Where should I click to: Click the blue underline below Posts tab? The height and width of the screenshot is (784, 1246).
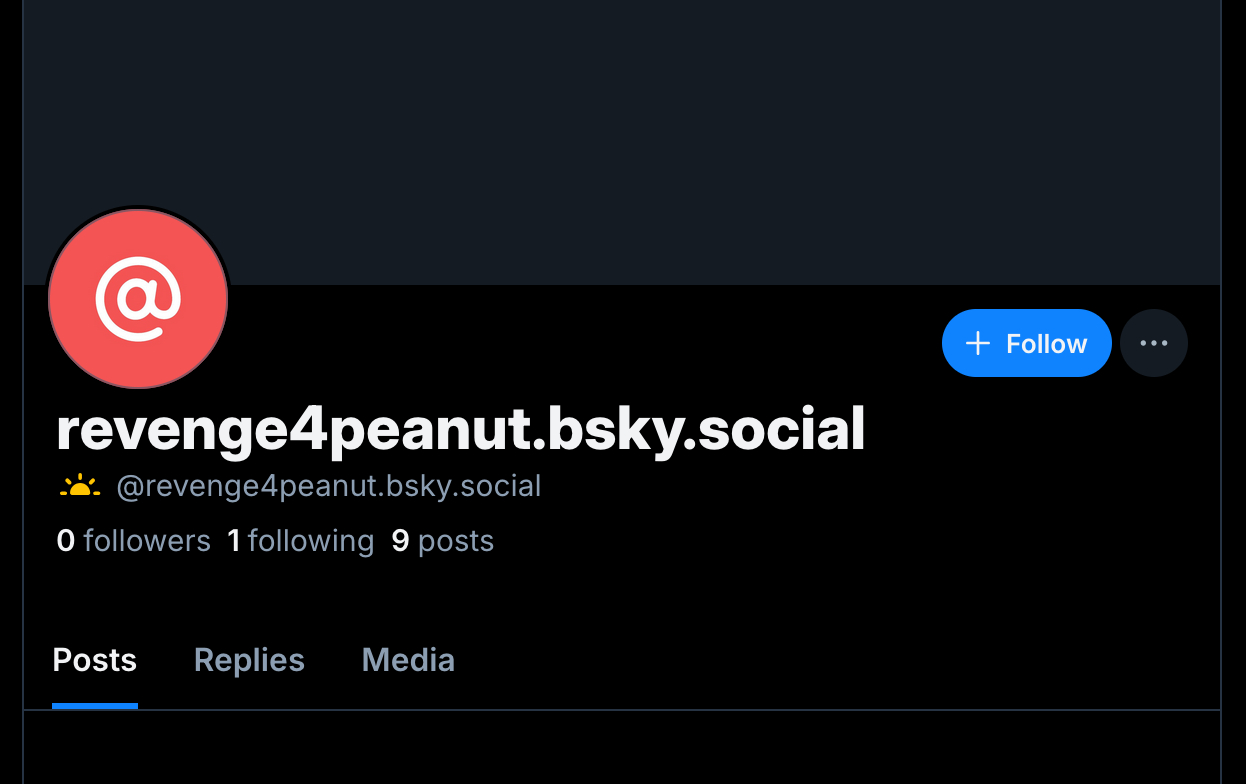(95, 706)
